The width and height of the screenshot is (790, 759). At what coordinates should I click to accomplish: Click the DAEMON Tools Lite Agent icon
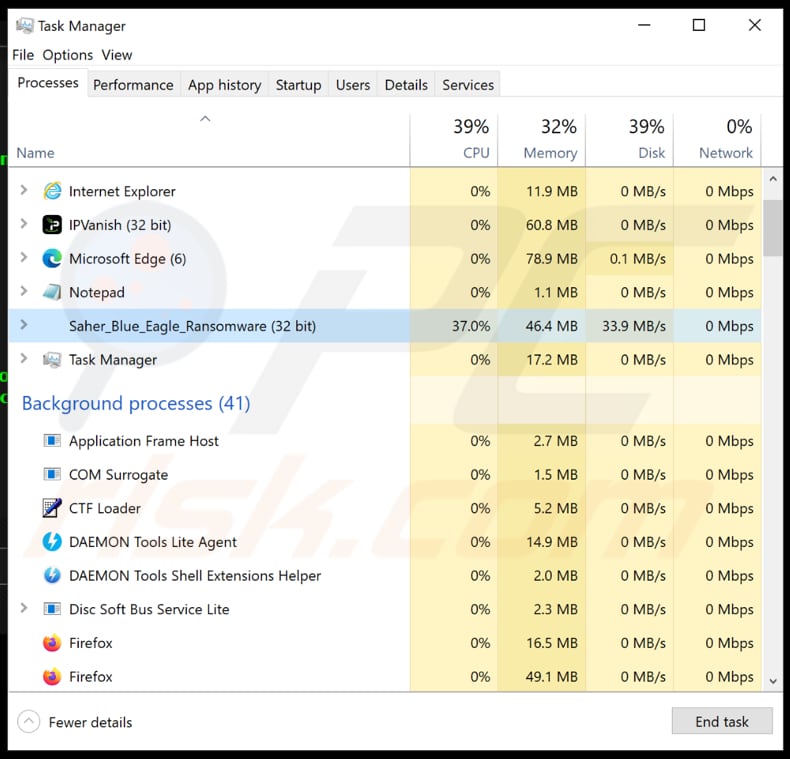tap(52, 542)
